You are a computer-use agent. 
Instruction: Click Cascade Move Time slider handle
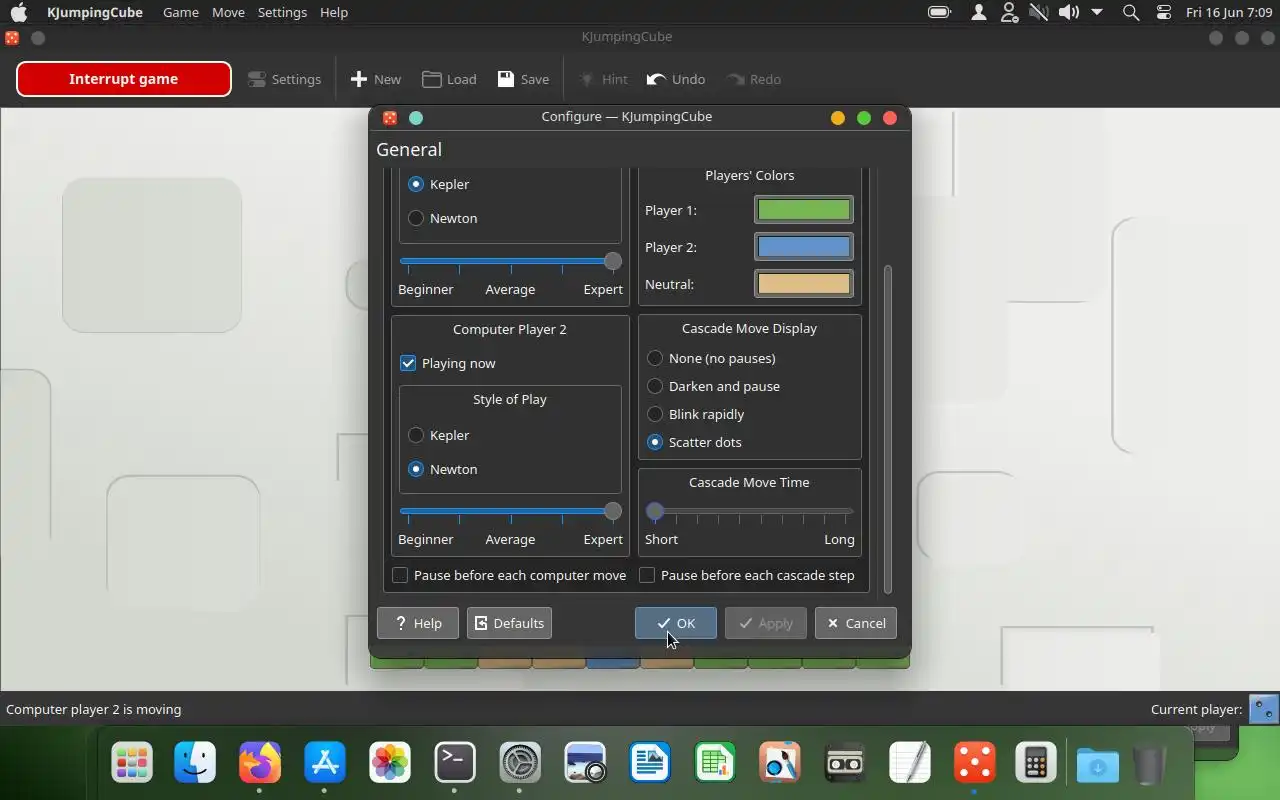pos(655,511)
